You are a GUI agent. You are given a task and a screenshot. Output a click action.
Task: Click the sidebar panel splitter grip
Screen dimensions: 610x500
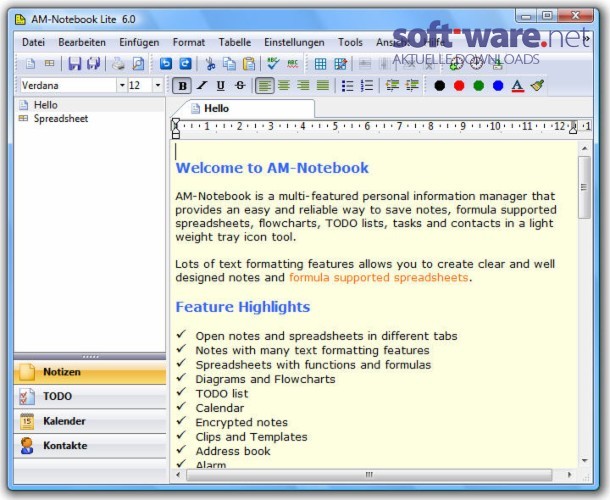pyautogui.click(x=90, y=356)
